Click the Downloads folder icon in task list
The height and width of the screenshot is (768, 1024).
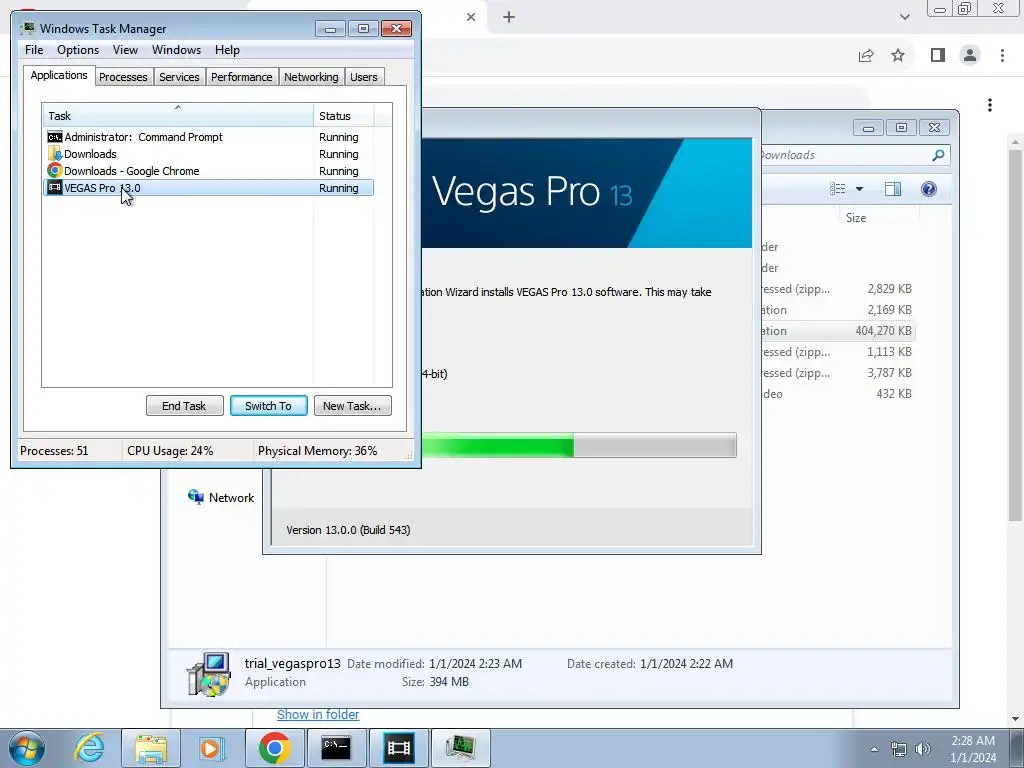(x=55, y=154)
